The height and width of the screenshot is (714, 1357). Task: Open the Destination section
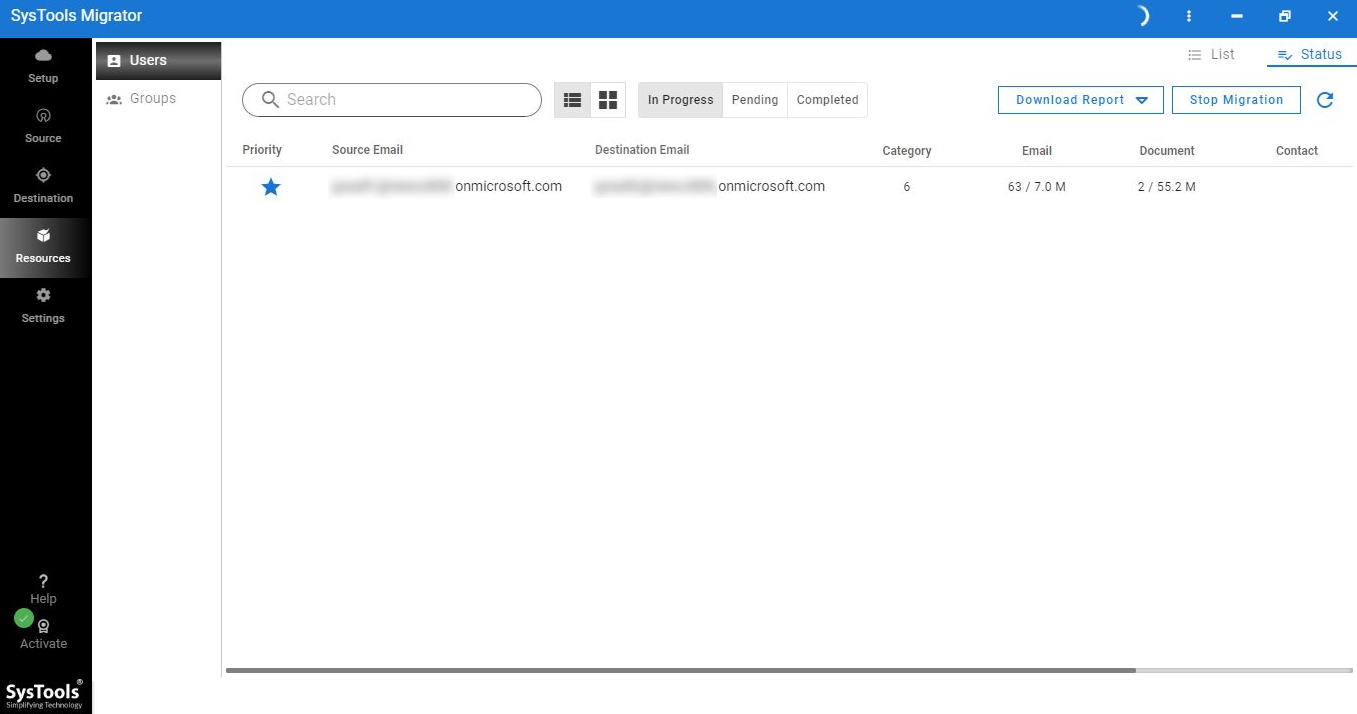[43, 185]
